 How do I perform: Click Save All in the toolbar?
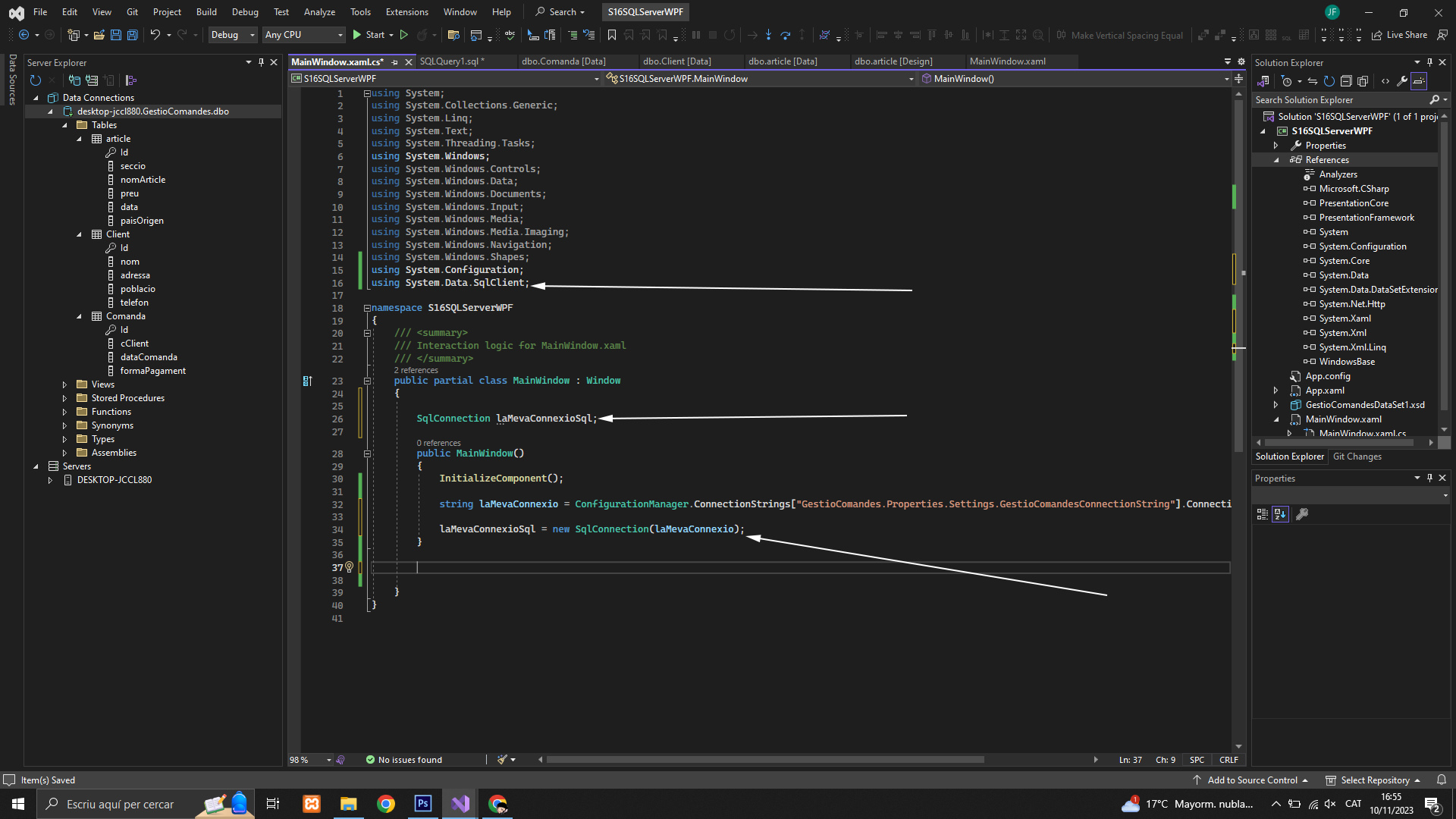[x=132, y=35]
